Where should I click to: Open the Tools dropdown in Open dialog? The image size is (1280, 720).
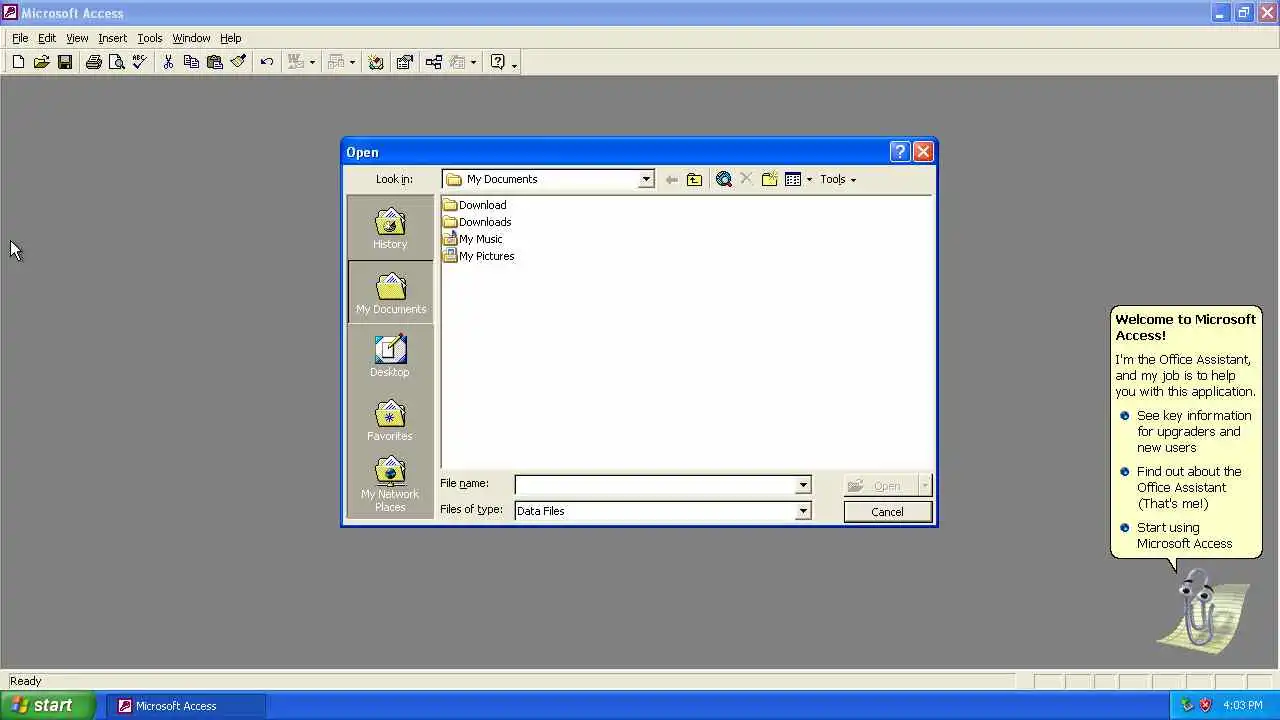click(x=838, y=179)
